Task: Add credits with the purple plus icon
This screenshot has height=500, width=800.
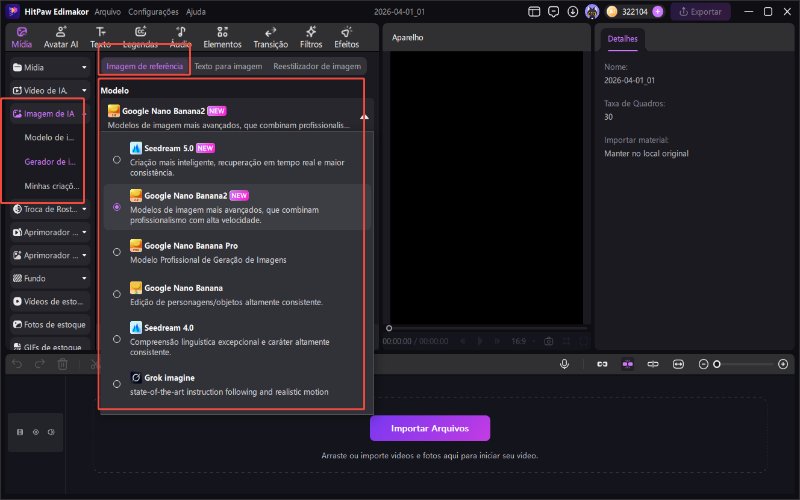Action: click(658, 12)
